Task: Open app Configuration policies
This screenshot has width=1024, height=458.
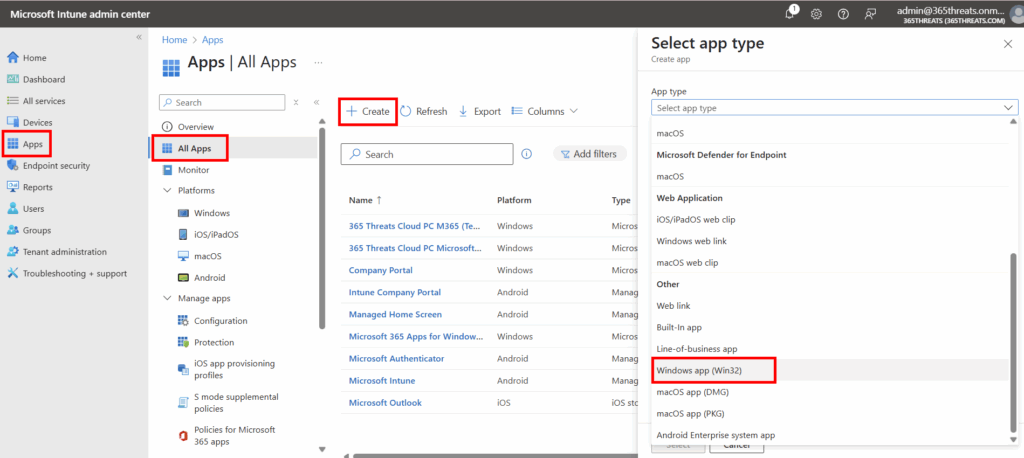Action: (x=221, y=321)
